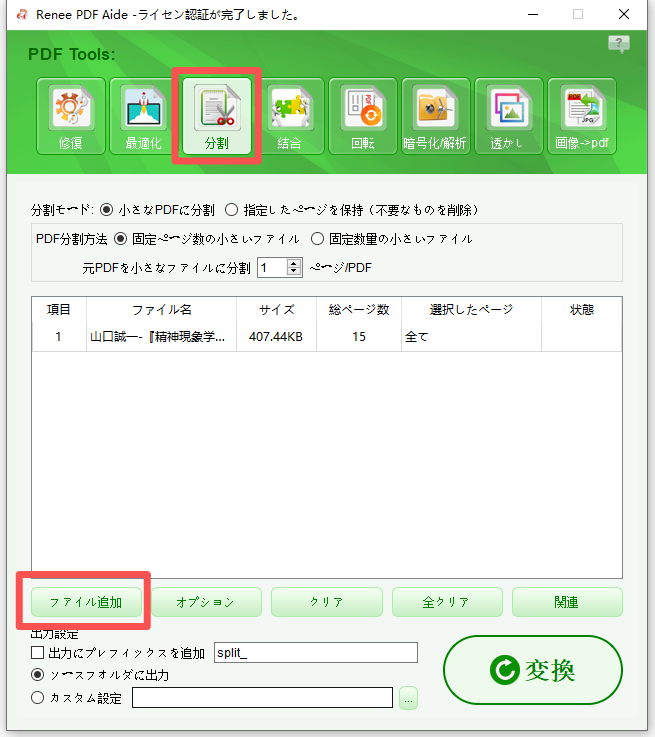
Task: Open the オプション (Options) button
Action: pos(206,602)
